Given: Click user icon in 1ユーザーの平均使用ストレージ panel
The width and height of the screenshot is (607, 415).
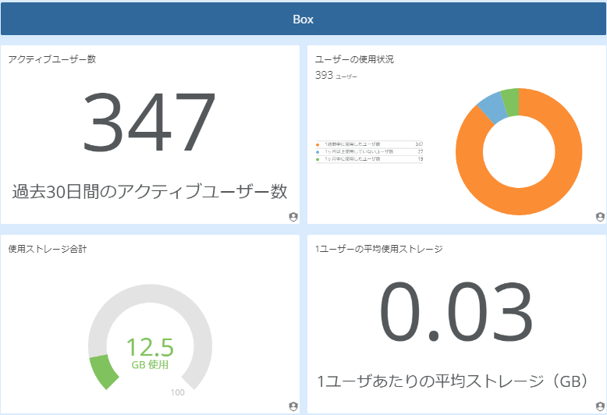Looking at the screenshot, I should (x=599, y=406).
